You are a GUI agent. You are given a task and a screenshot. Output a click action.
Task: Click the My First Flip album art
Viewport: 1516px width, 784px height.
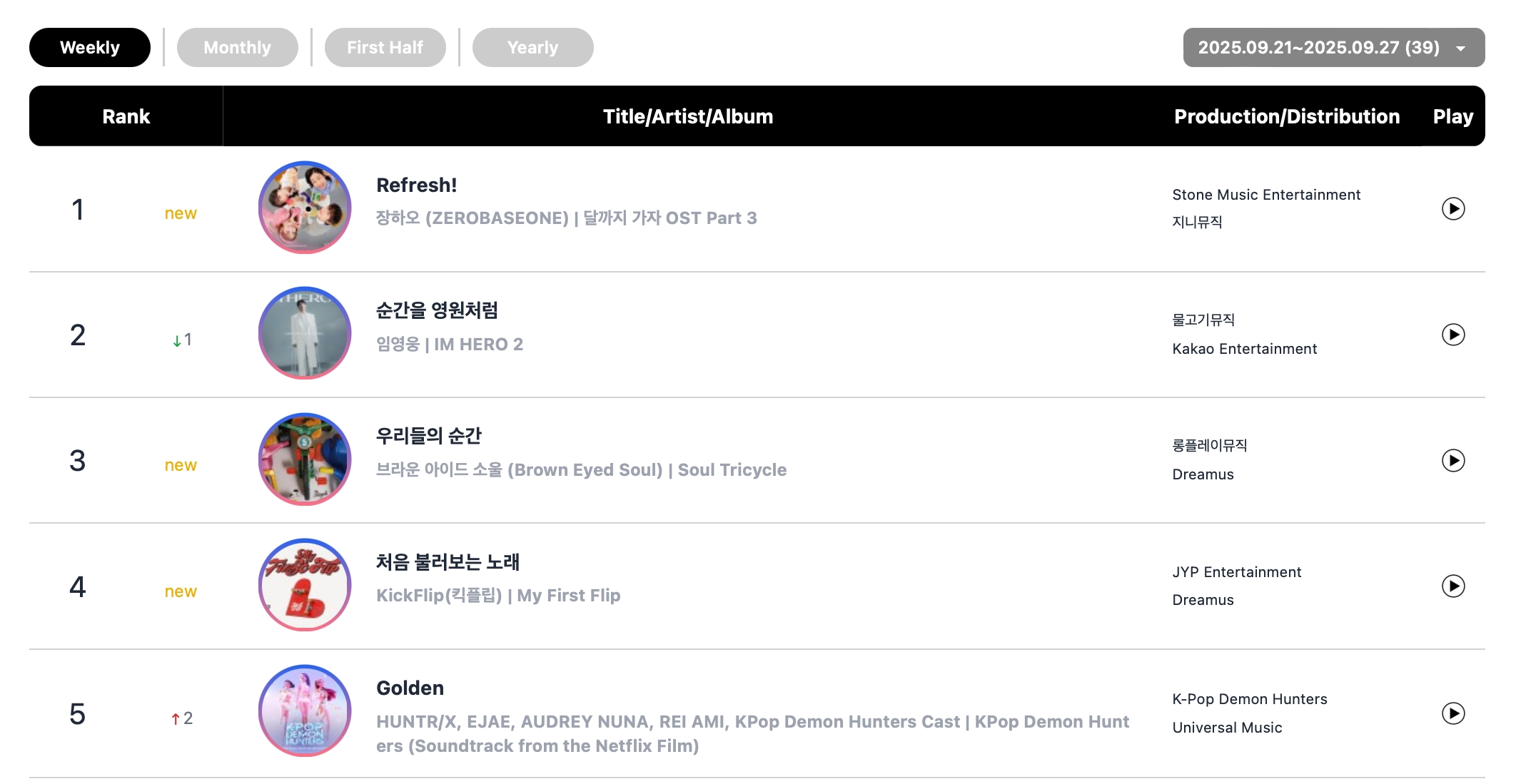pyautogui.click(x=305, y=585)
